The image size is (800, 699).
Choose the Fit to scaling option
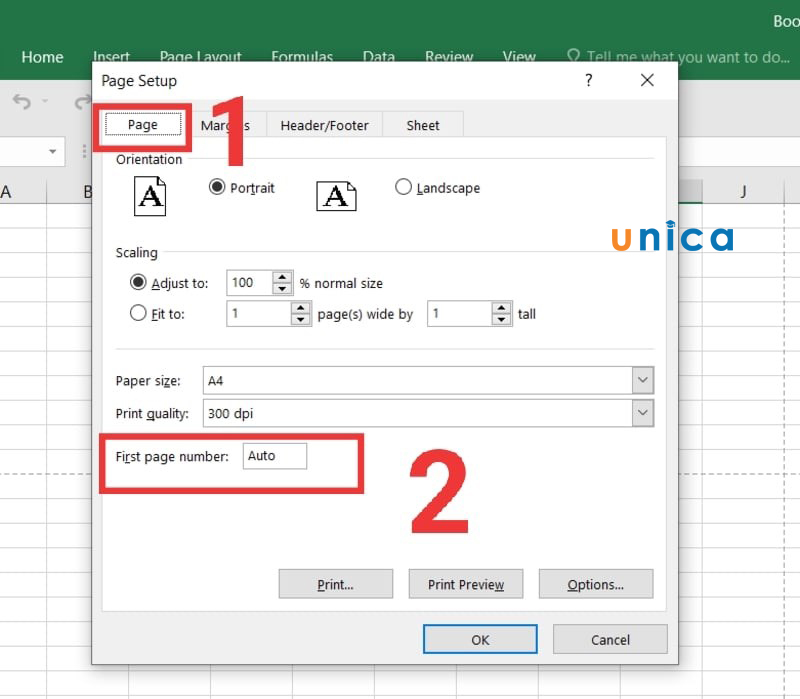click(x=138, y=313)
